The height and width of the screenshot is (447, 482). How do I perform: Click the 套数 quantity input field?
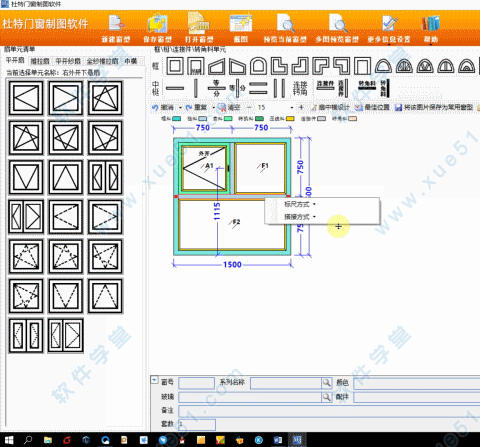197,424
